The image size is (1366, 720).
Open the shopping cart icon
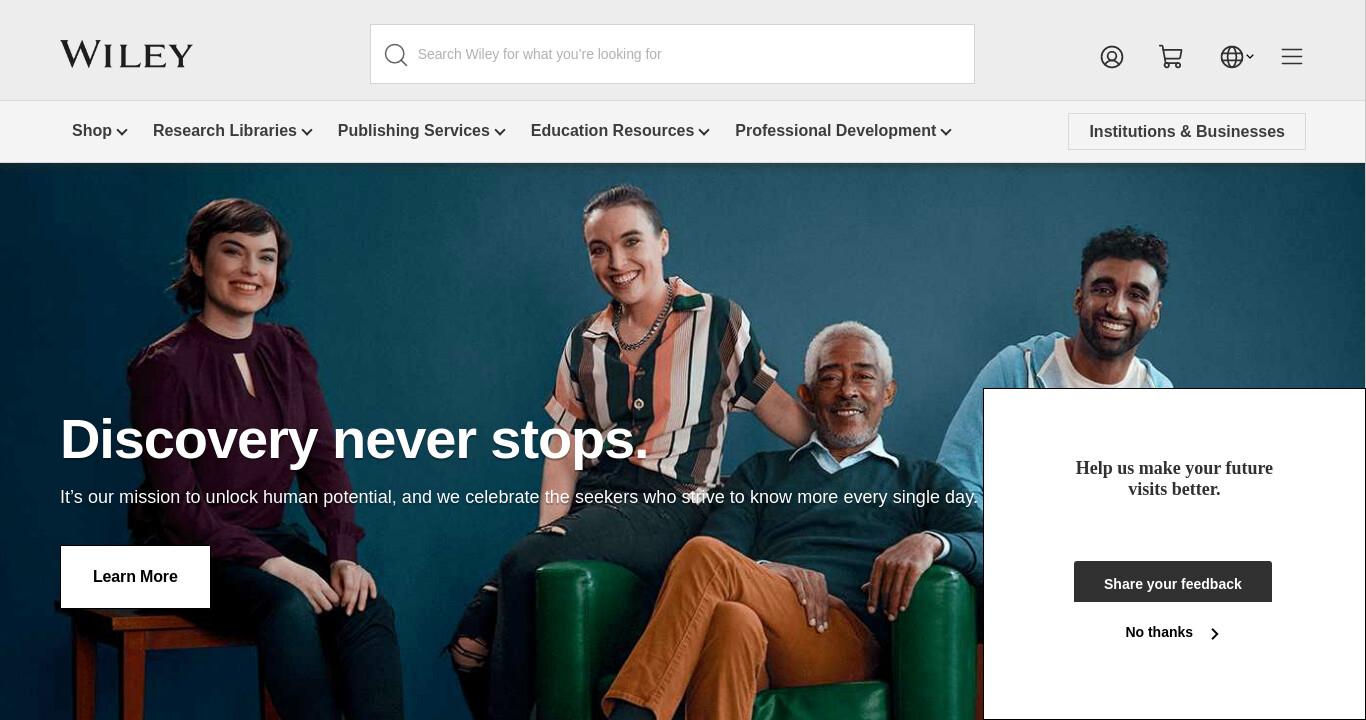[1171, 57]
